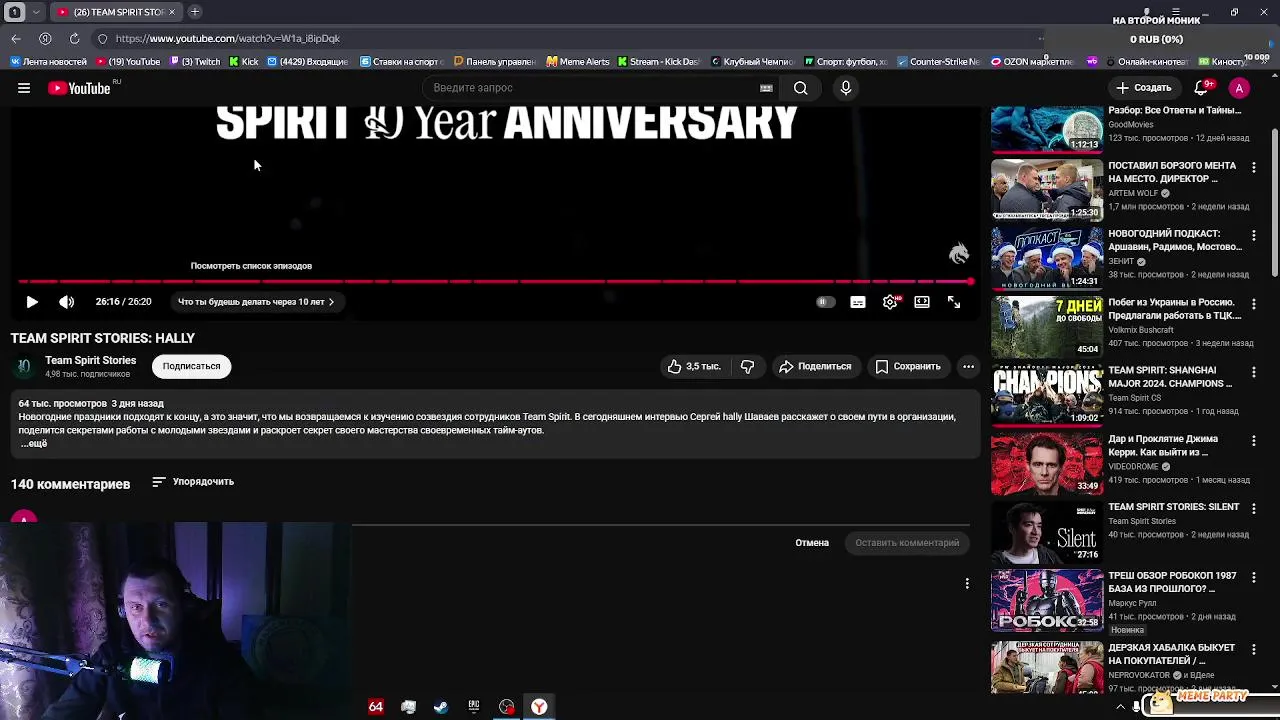Open the on-screen keyboard in search box
This screenshot has width=1280, height=720.
click(766, 88)
